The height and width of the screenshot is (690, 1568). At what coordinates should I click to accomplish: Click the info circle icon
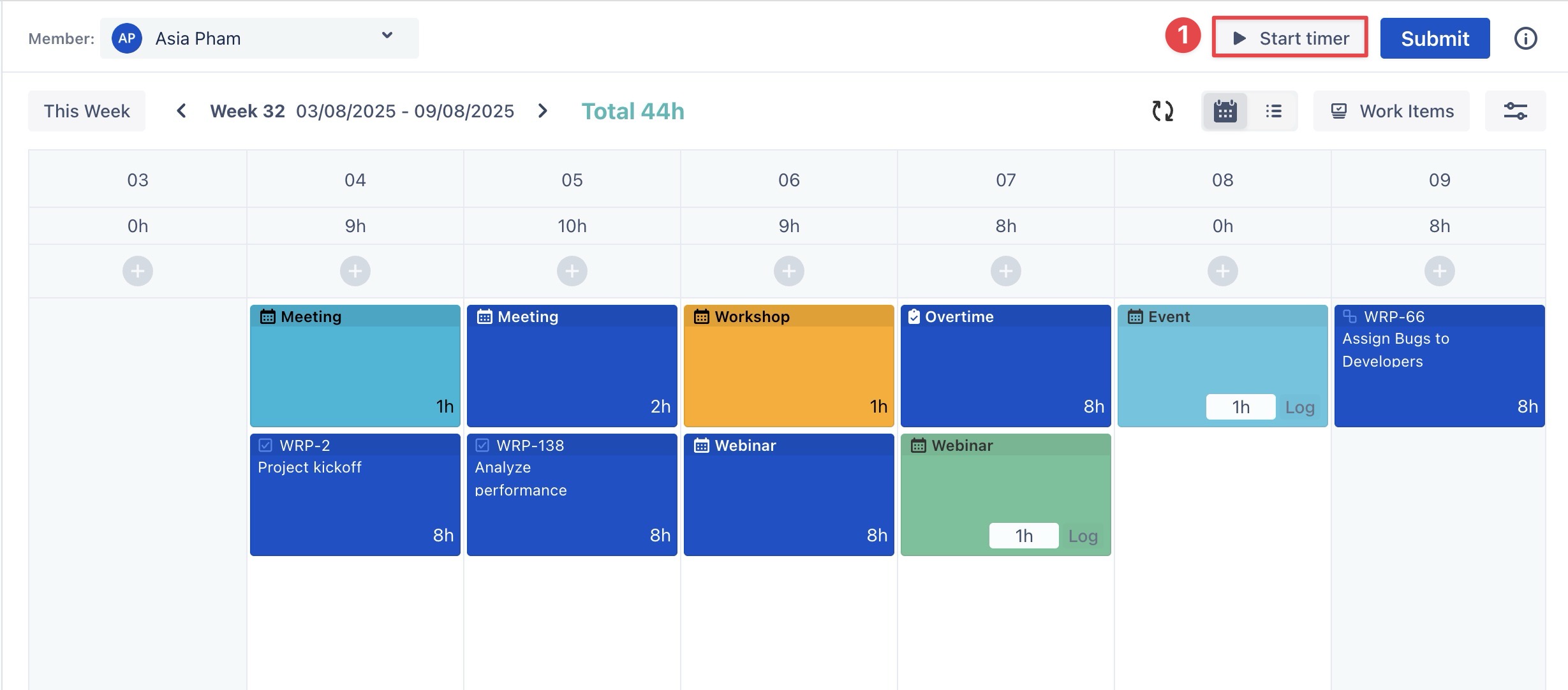pyautogui.click(x=1525, y=38)
